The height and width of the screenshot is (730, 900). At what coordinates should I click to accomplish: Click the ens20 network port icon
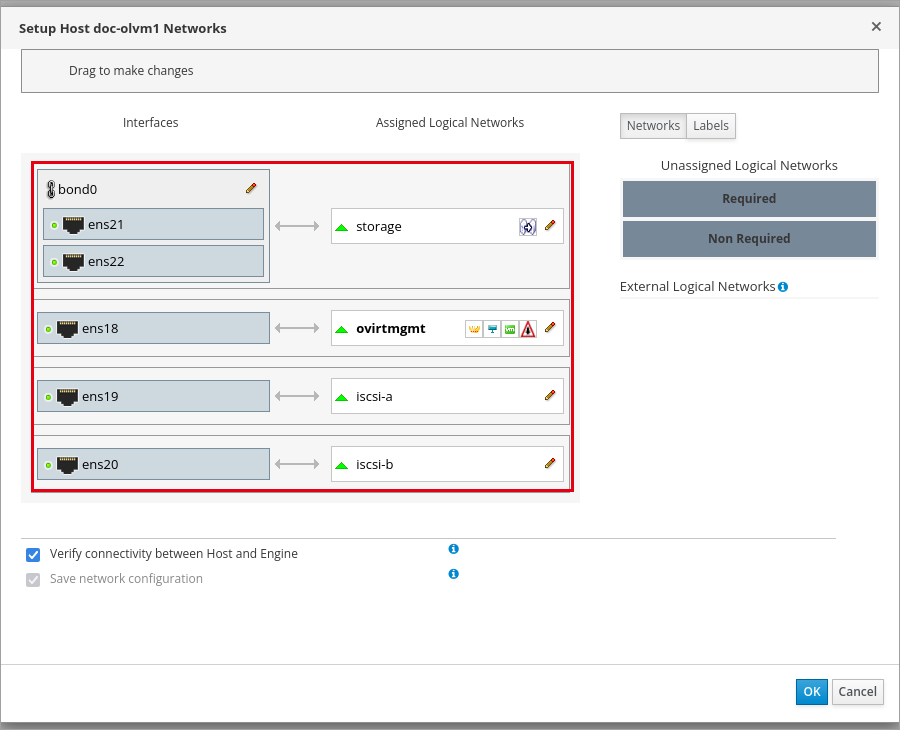click(67, 464)
